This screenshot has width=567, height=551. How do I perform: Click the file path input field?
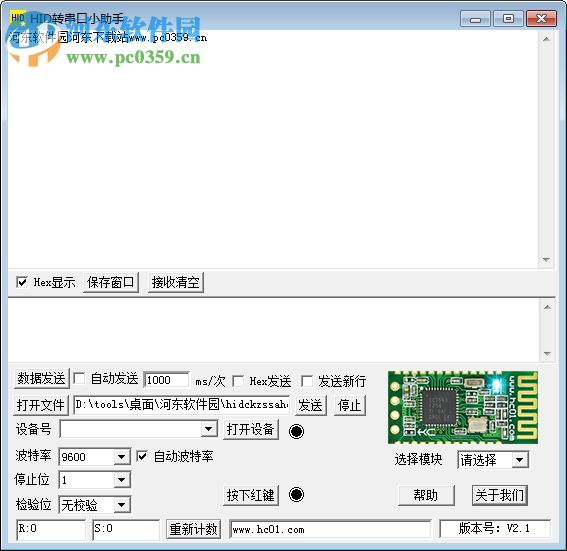point(182,405)
